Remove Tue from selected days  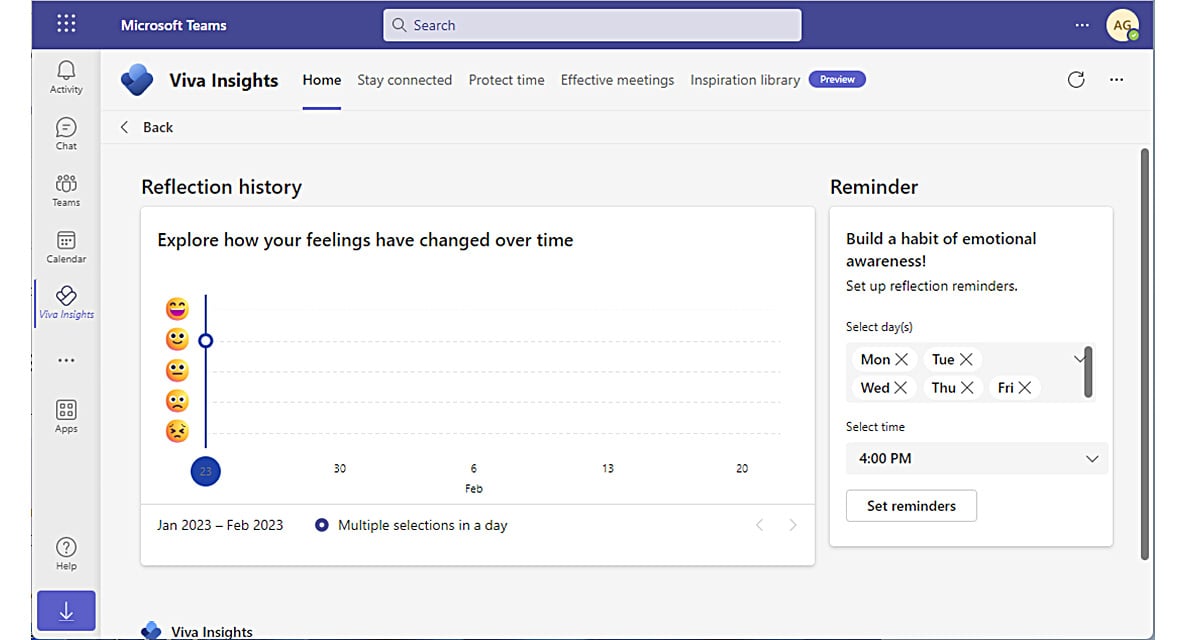966,360
